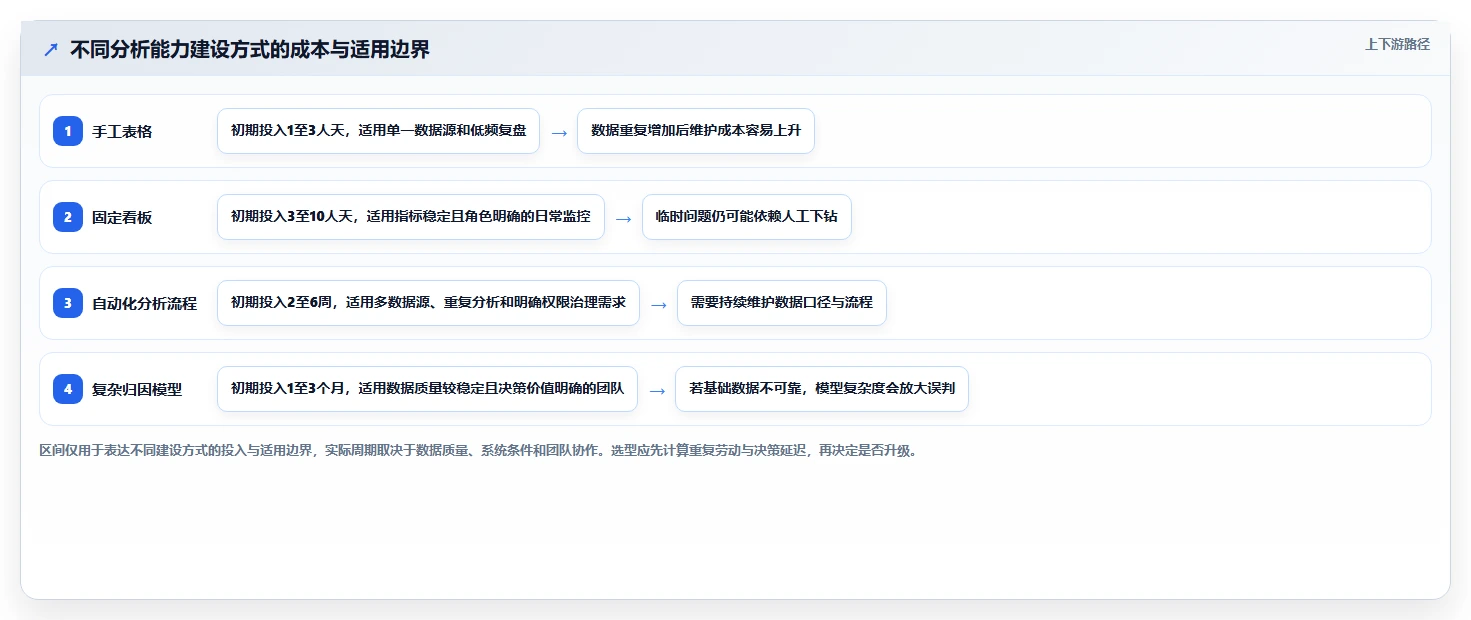Click the arrow in the 复杂归因模型 row
This screenshot has height=620, width=1471.
657,390
